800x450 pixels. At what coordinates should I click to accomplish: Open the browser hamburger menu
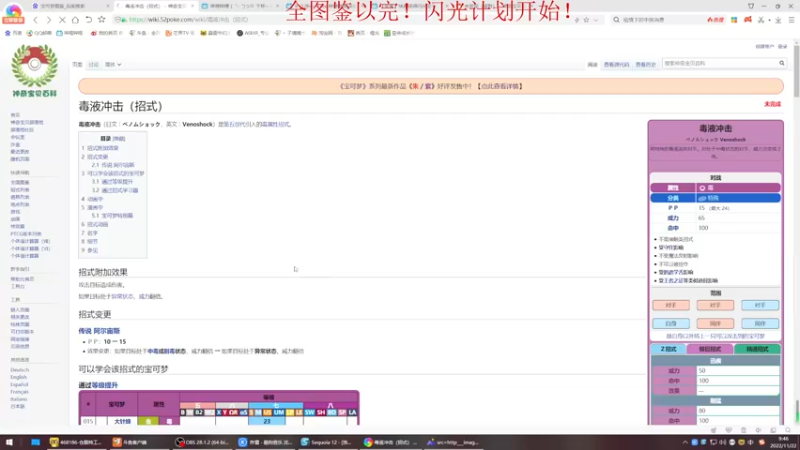click(x=791, y=20)
